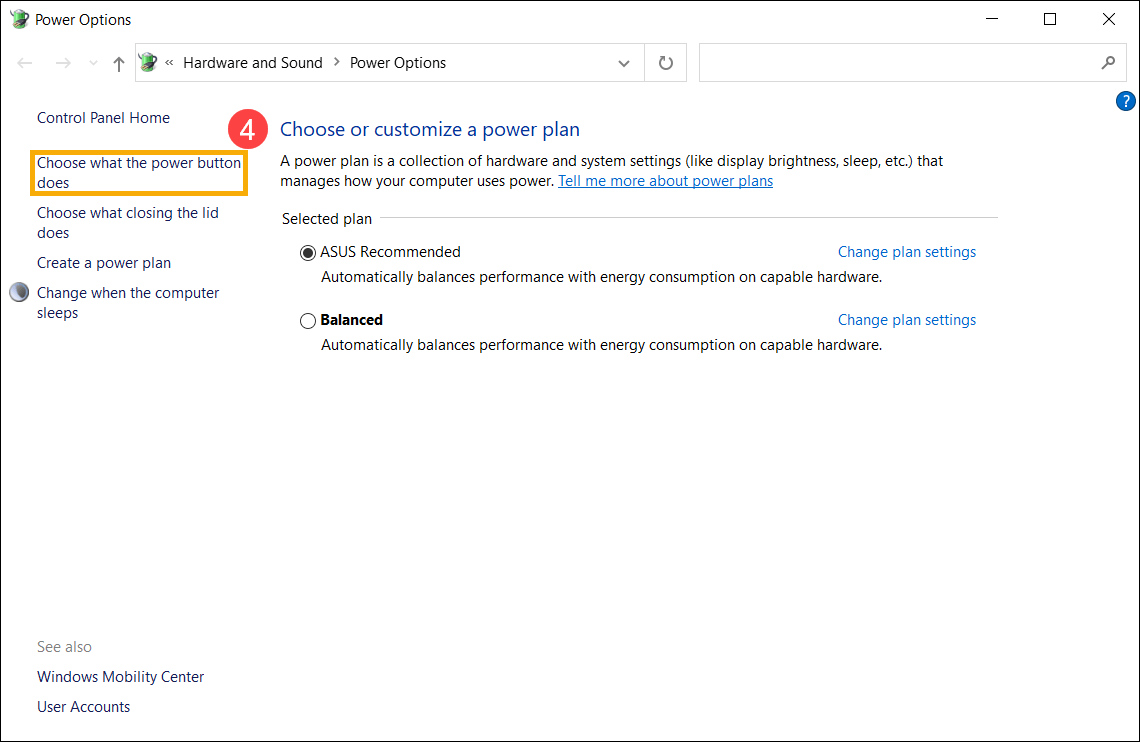
Task: Change plan settings for ASUS Recommended
Action: 906,252
